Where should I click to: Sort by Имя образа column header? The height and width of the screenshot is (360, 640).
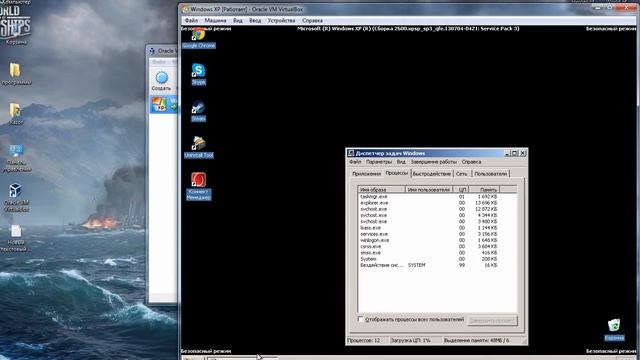(x=382, y=190)
